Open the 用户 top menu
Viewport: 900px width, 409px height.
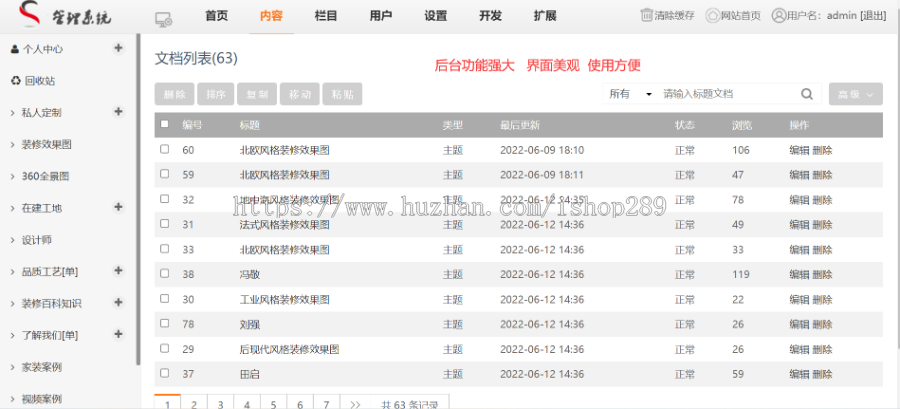pyautogui.click(x=381, y=16)
